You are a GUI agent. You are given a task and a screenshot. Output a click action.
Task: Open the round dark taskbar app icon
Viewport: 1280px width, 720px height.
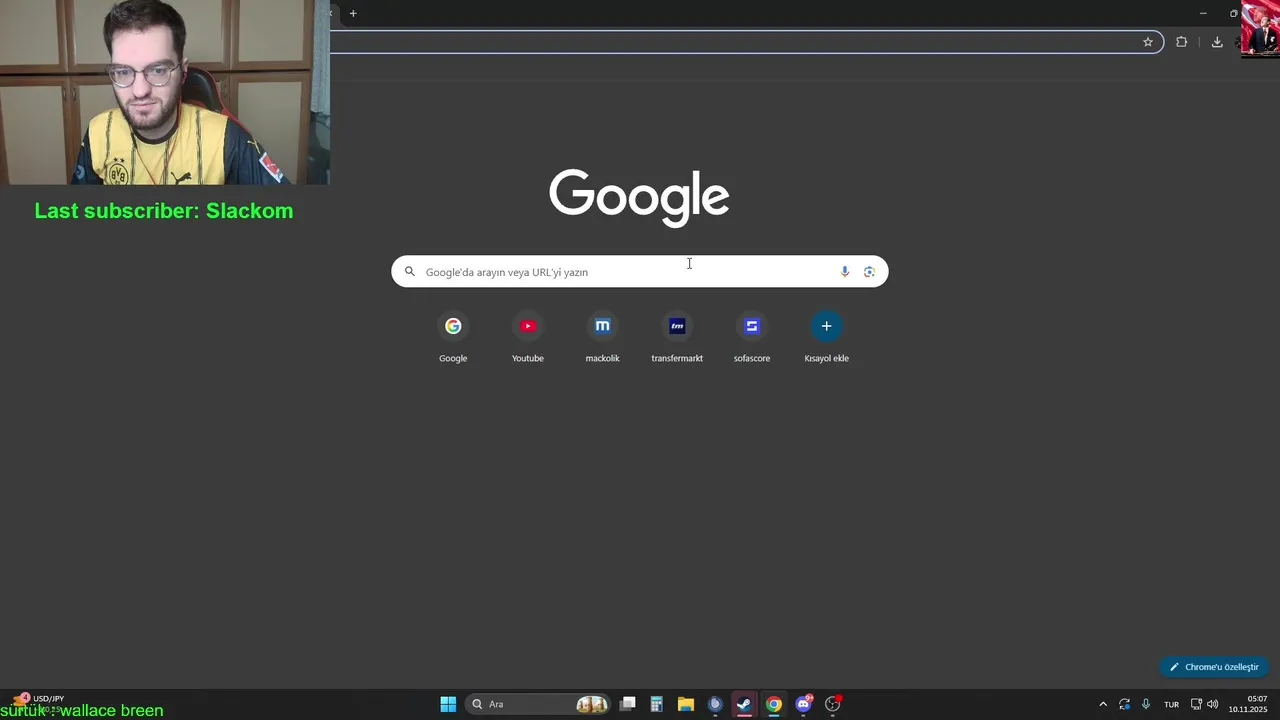click(715, 704)
